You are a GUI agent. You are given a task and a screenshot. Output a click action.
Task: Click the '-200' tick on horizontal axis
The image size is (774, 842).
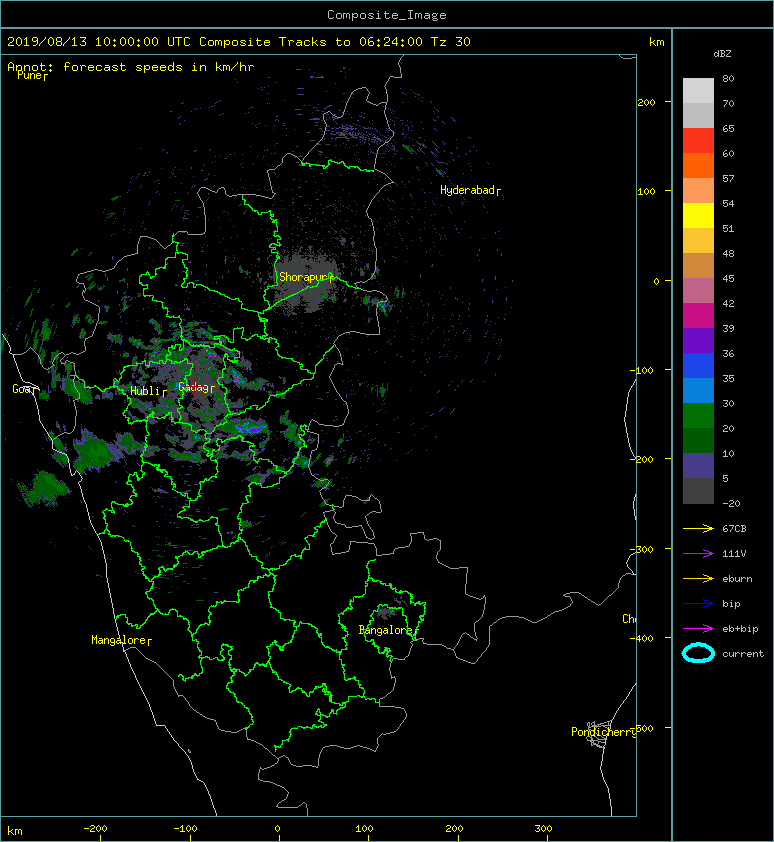pos(96,829)
